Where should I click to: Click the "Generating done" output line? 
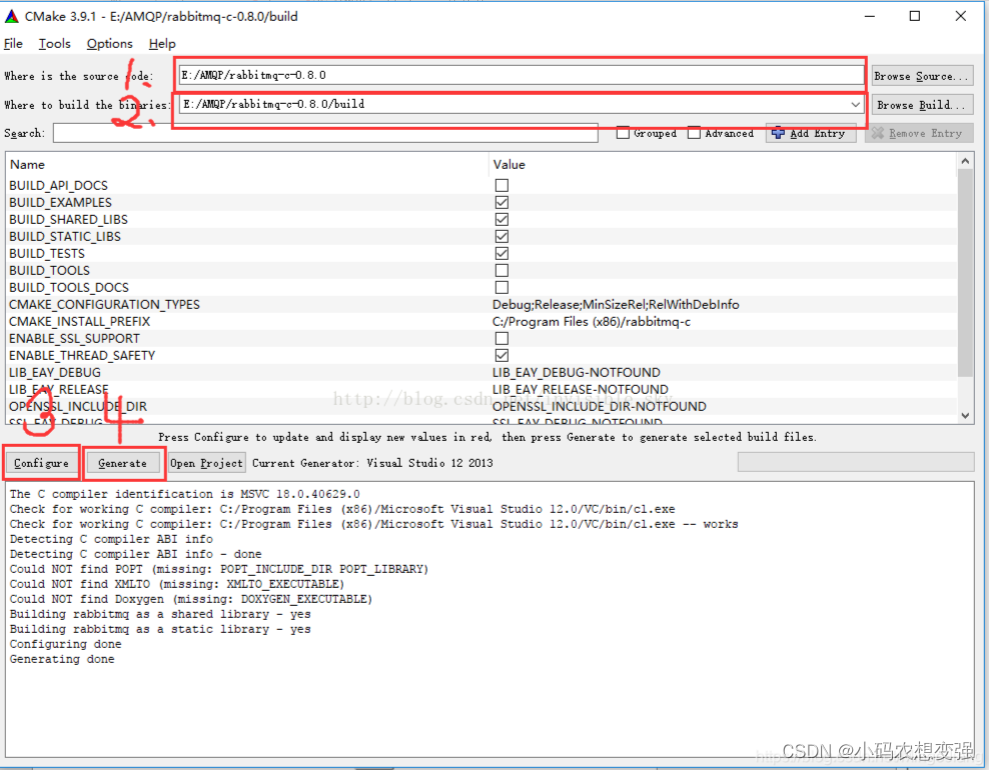[x=62, y=659]
